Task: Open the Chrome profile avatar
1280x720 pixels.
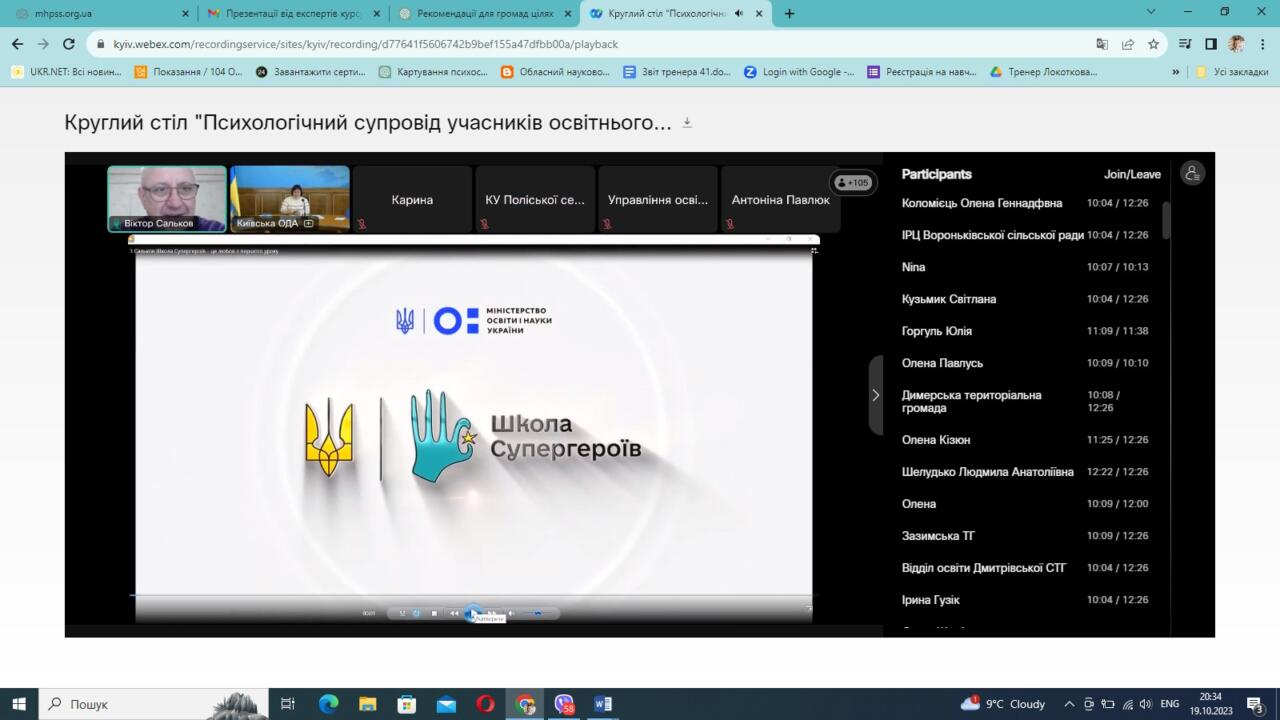Action: (1237, 44)
